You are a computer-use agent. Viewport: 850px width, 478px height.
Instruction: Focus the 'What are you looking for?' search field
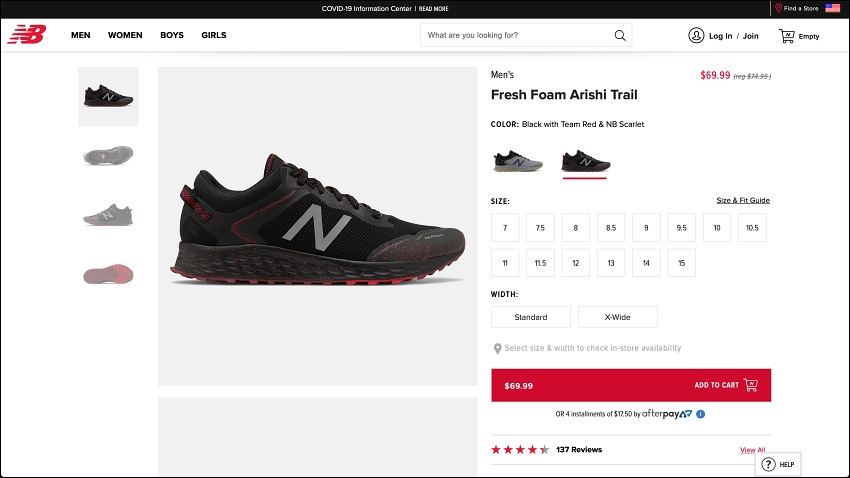coord(517,35)
